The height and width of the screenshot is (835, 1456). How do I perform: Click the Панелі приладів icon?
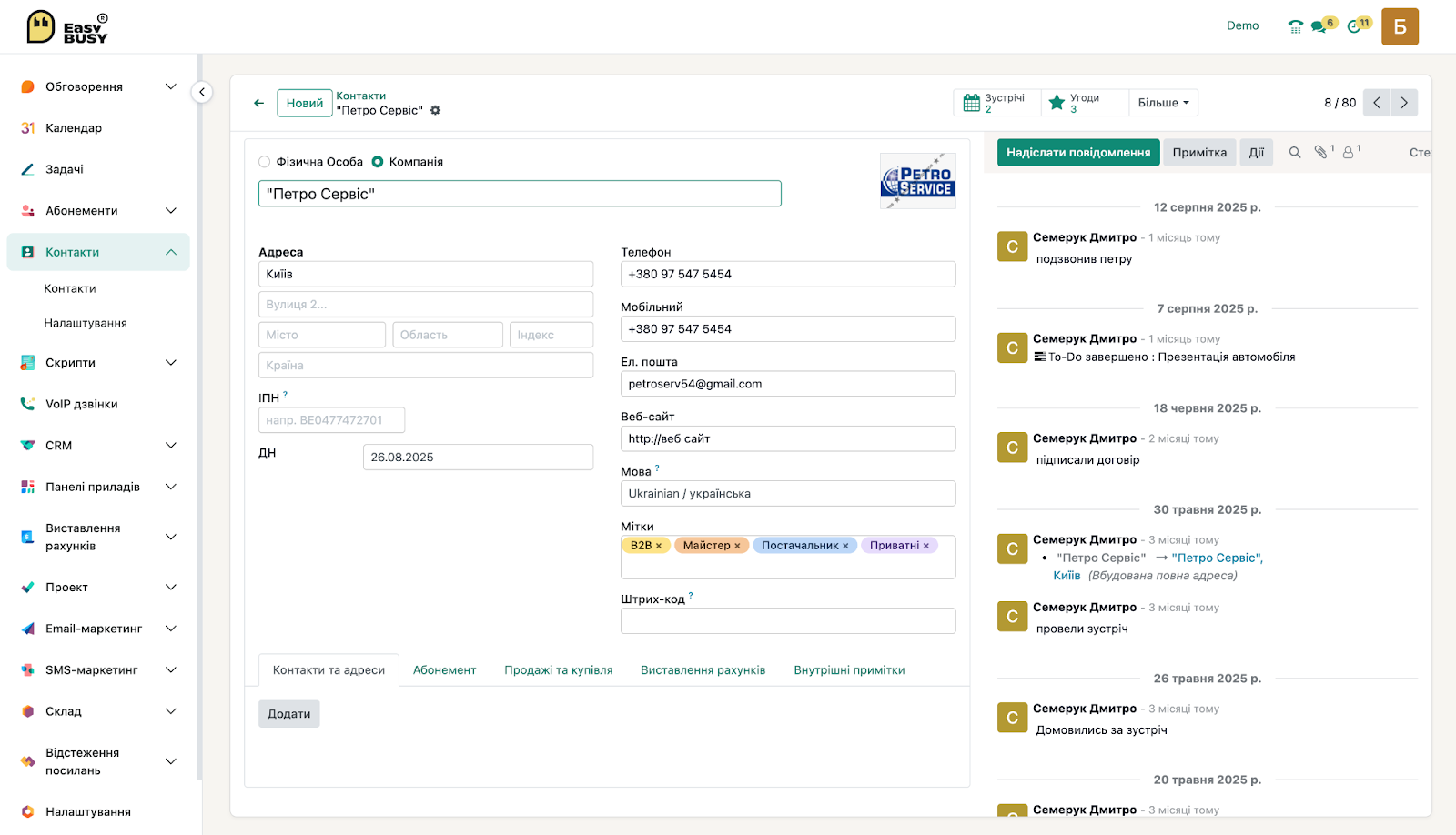tap(27, 487)
